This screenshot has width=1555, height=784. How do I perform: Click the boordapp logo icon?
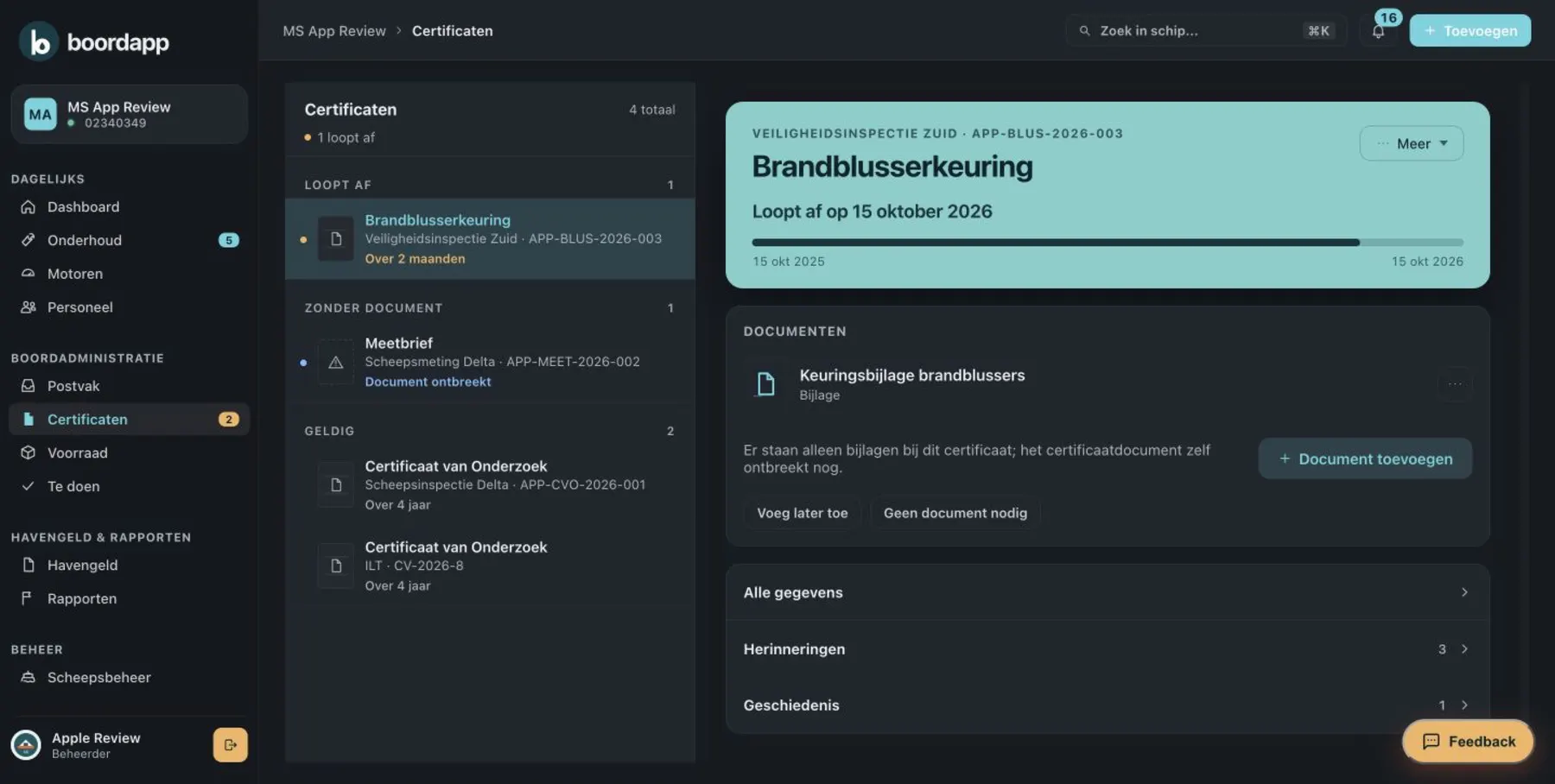(39, 41)
